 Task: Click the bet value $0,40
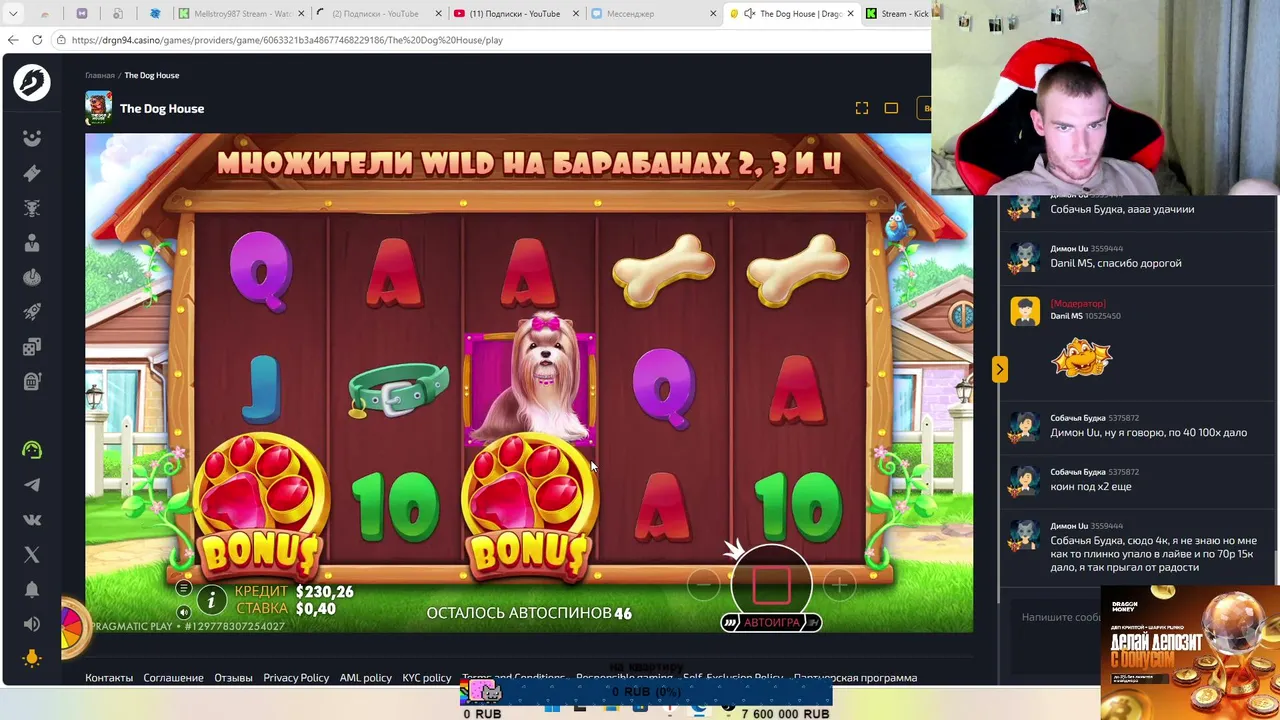tap(316, 609)
